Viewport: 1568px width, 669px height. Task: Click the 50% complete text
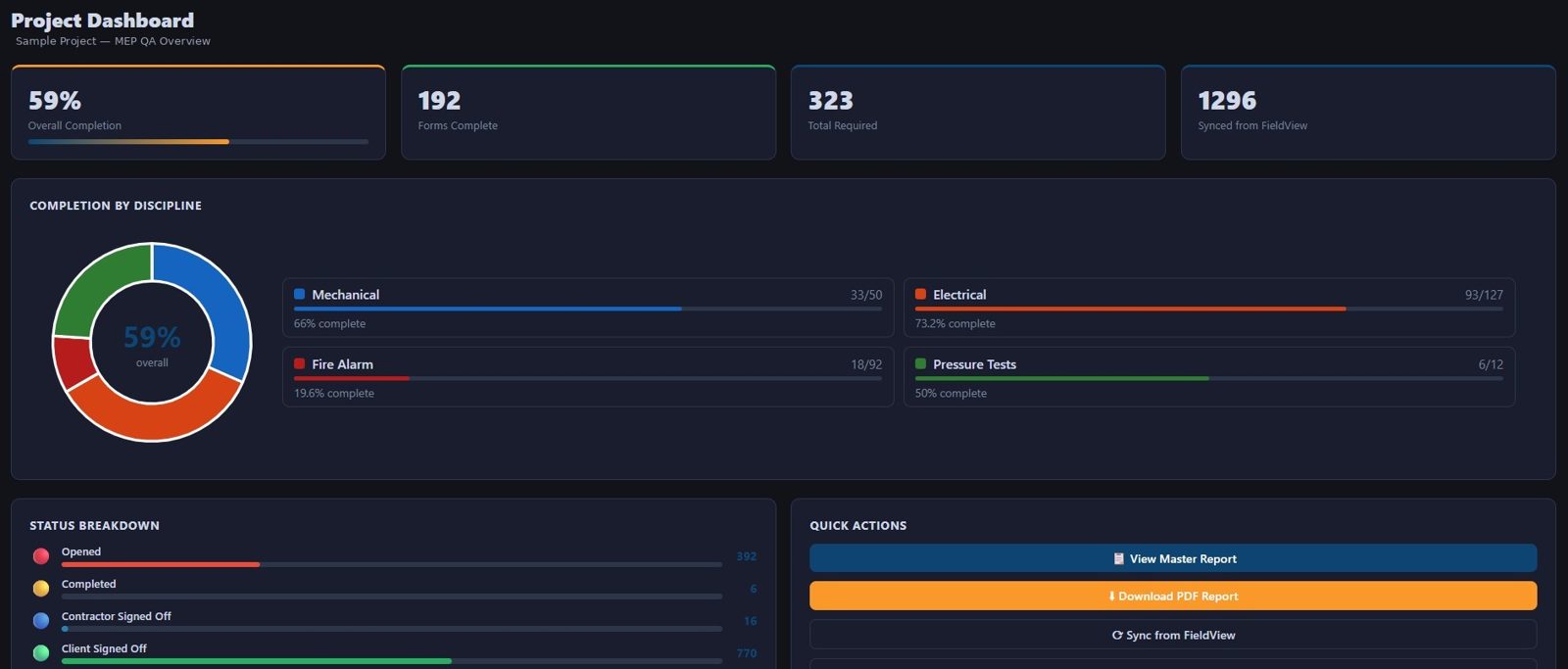[x=951, y=394]
